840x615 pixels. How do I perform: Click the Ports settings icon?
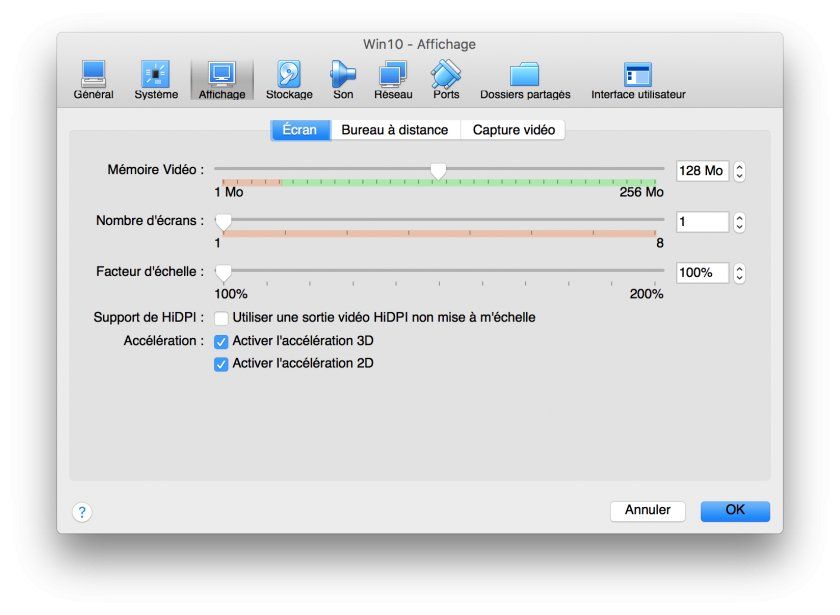tap(445, 75)
